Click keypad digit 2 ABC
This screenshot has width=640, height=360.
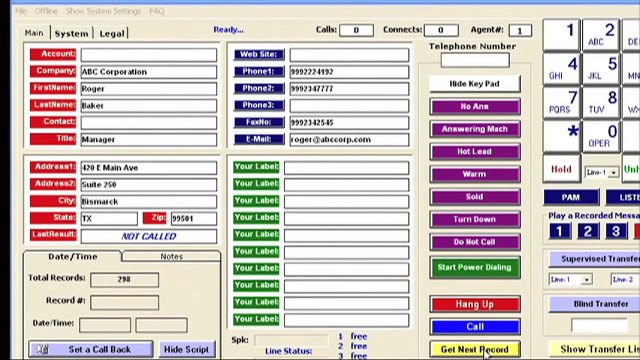pyautogui.click(x=601, y=35)
